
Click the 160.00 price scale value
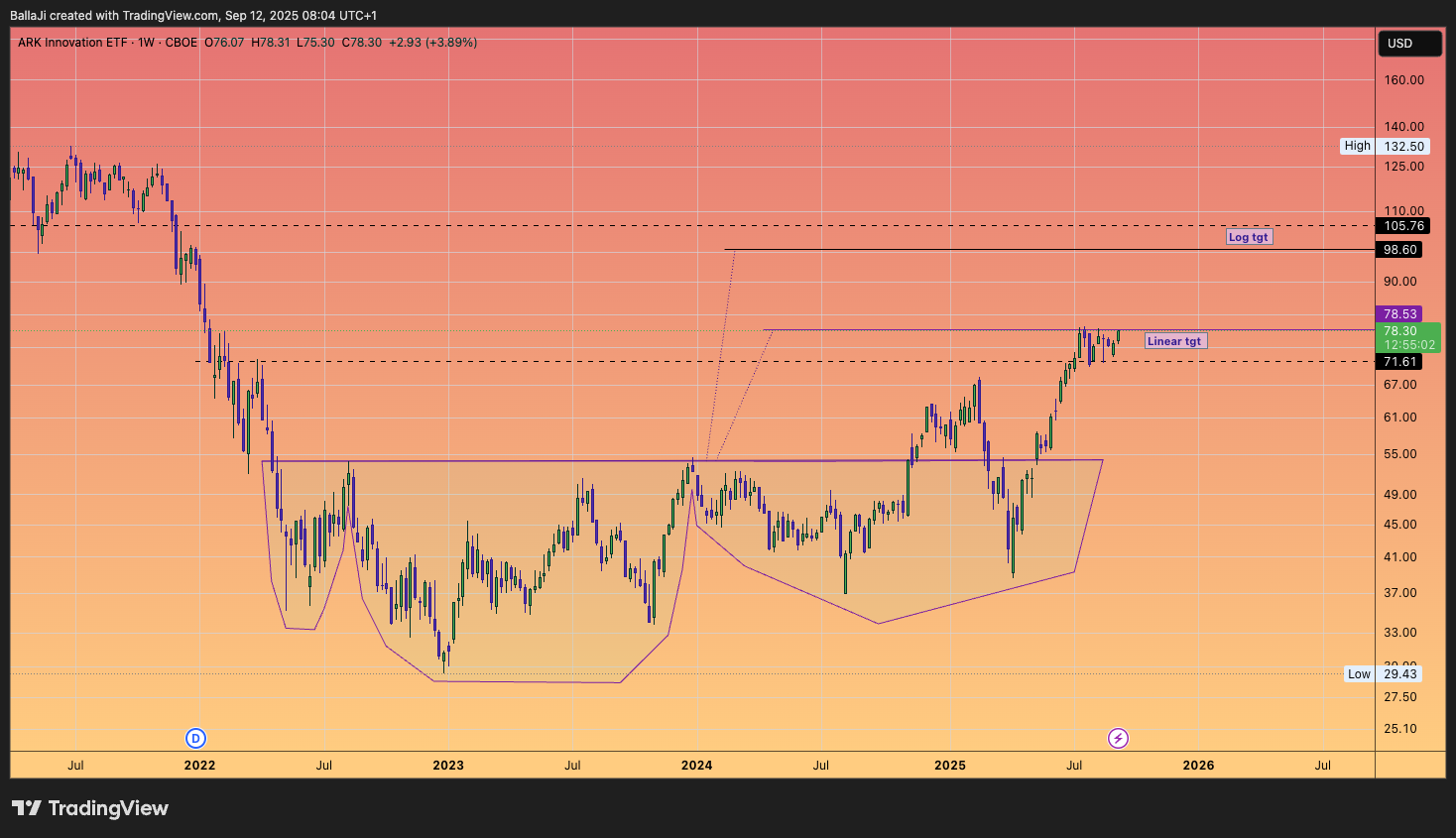tap(1403, 80)
